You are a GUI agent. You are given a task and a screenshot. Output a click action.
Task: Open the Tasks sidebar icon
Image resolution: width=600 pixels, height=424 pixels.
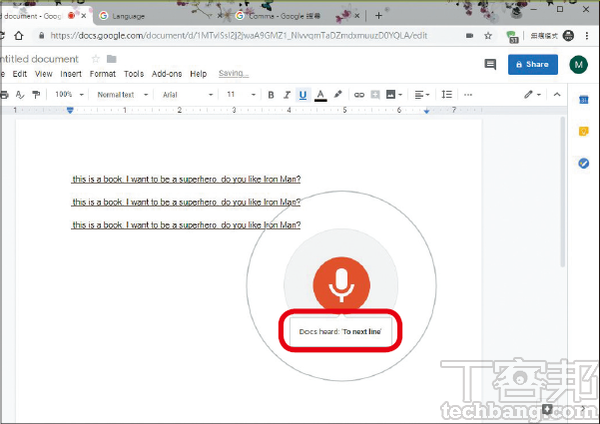[x=583, y=163]
